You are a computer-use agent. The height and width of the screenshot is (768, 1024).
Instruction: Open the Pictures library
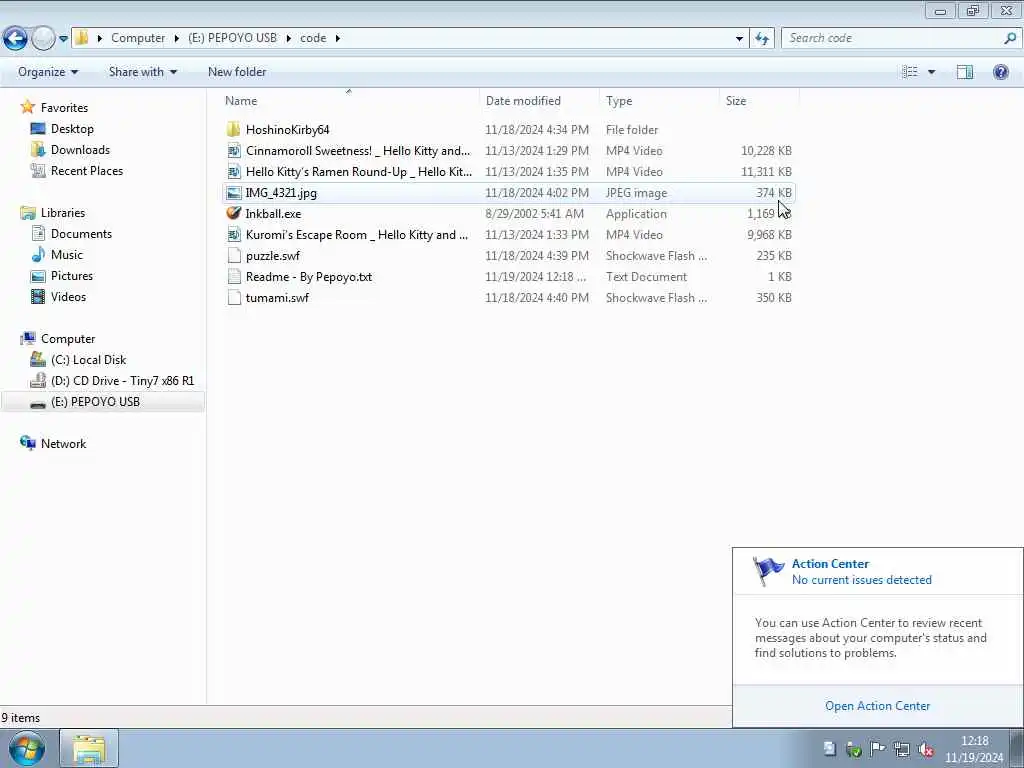pyautogui.click(x=71, y=276)
